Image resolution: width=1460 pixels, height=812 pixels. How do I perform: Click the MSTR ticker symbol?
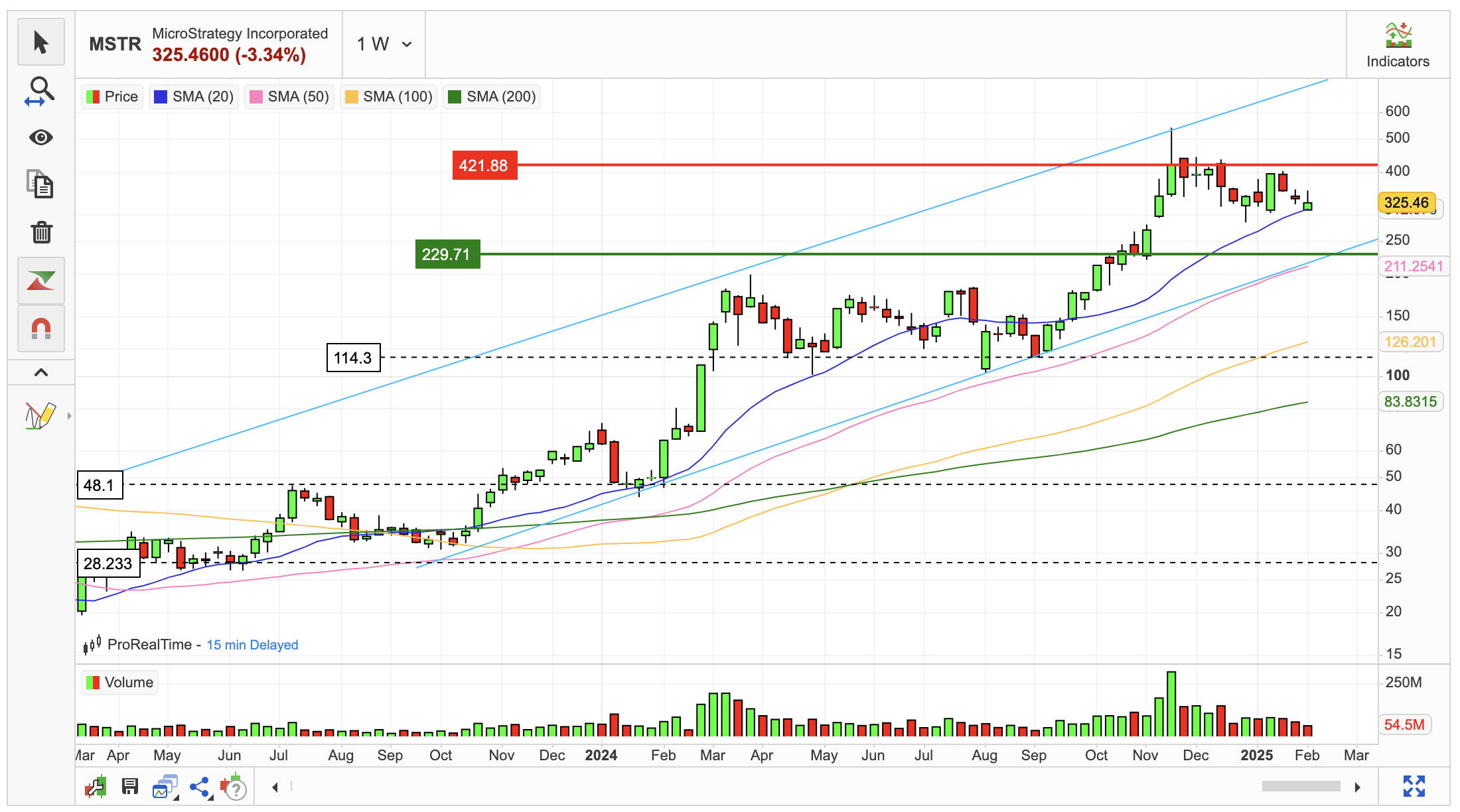(115, 44)
